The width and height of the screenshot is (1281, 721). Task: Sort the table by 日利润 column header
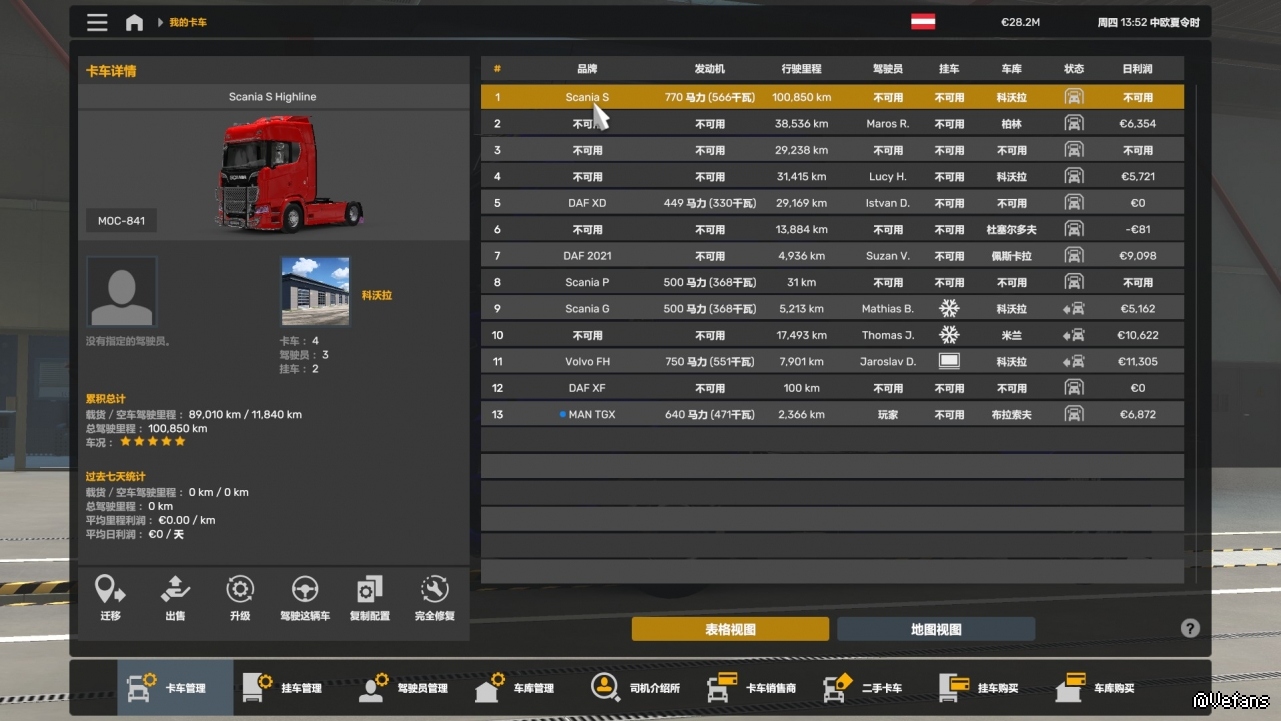pos(1137,69)
